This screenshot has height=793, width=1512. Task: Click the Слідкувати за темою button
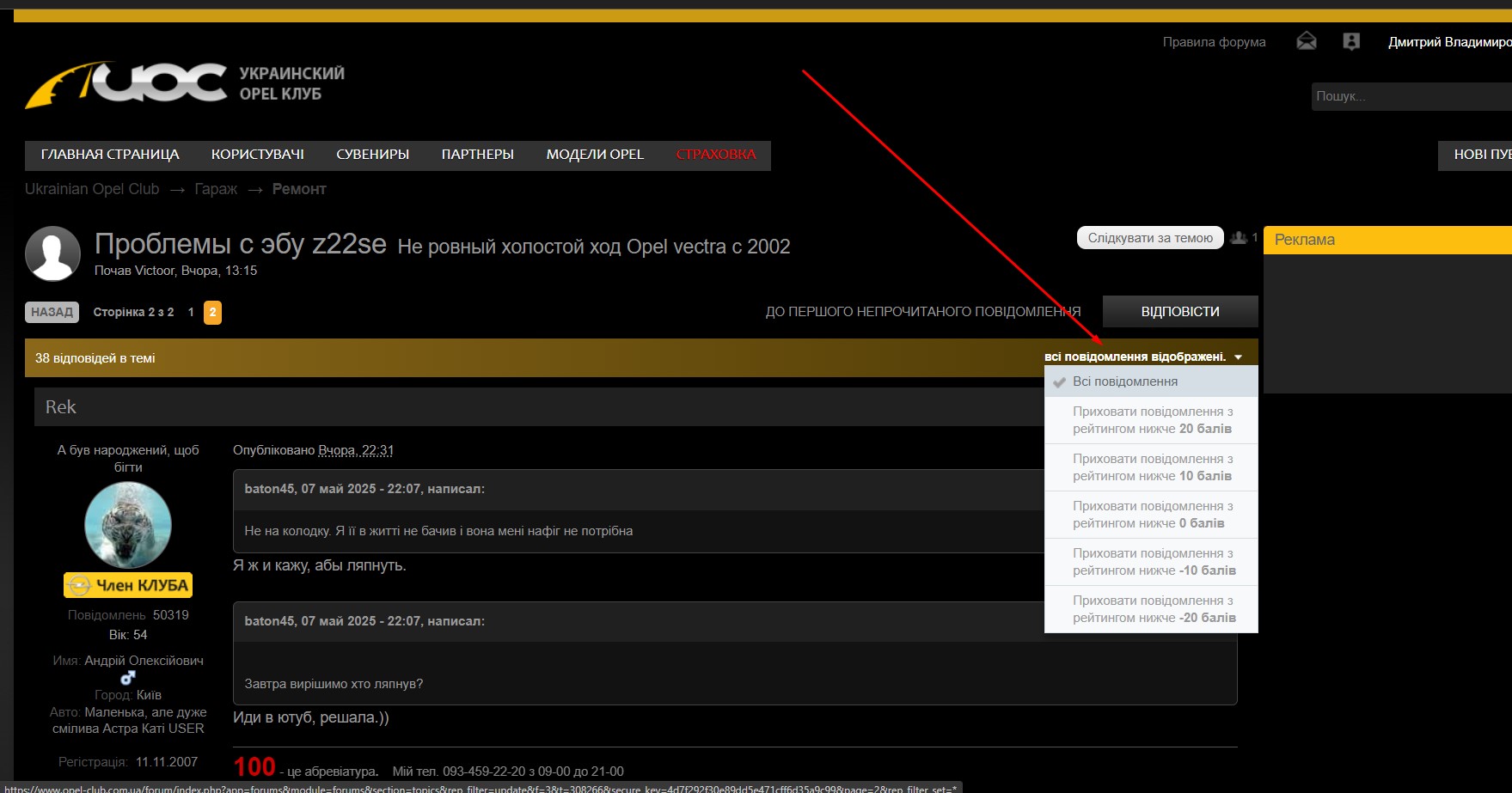(x=1150, y=238)
